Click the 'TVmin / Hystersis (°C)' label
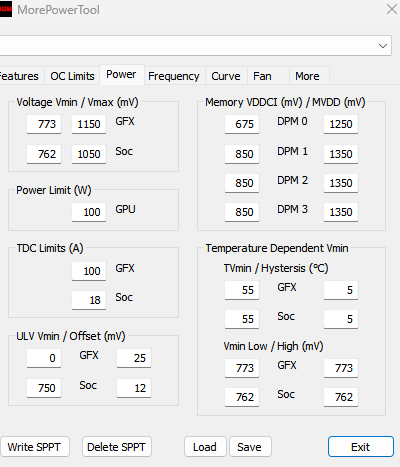This screenshot has height=467, width=400. [276, 268]
